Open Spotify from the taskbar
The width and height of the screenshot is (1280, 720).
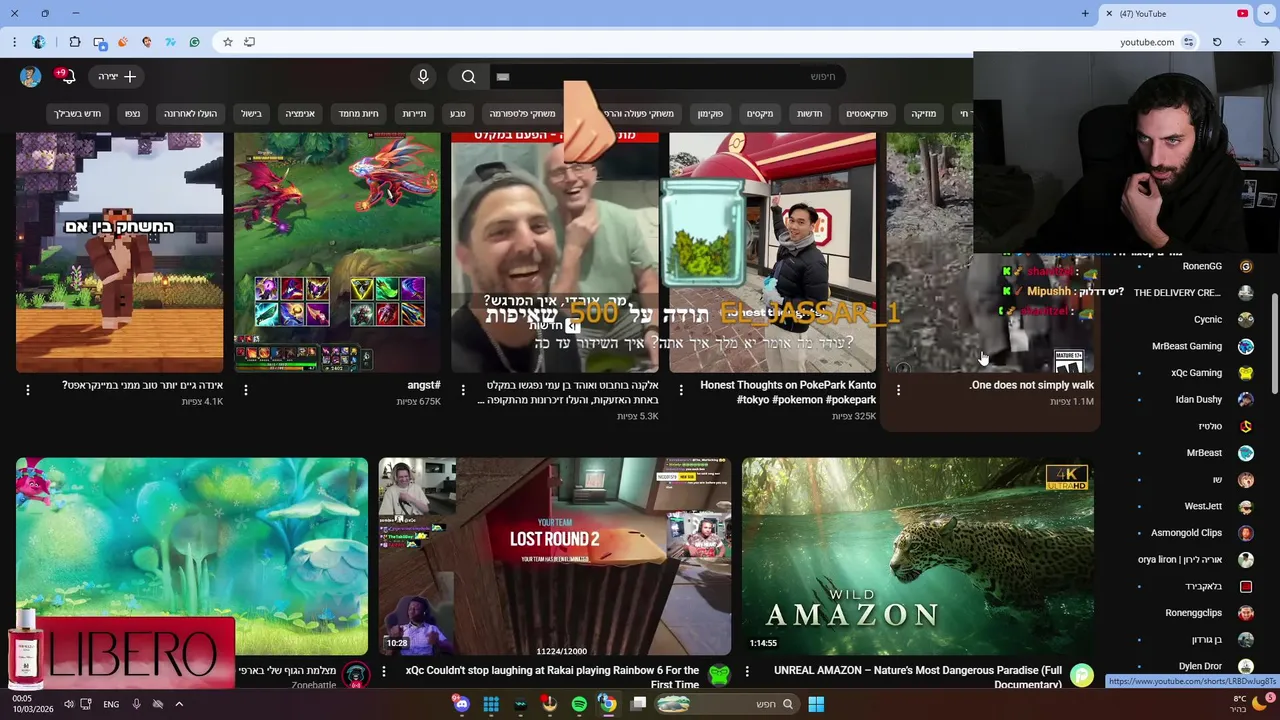pyautogui.click(x=579, y=704)
